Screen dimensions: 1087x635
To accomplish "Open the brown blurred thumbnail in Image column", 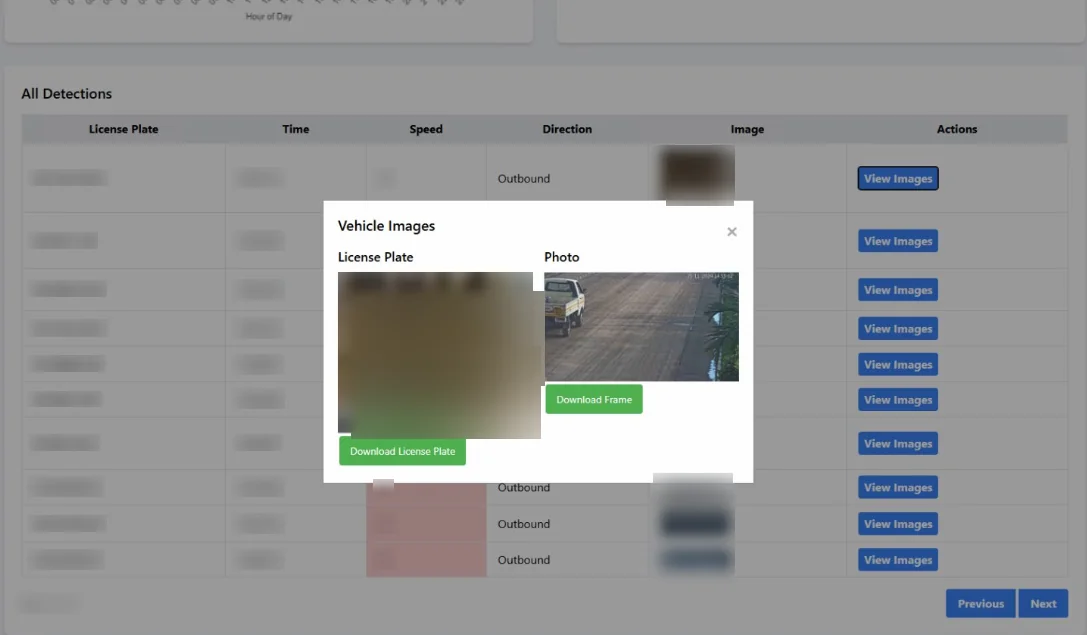I will 697,175.
